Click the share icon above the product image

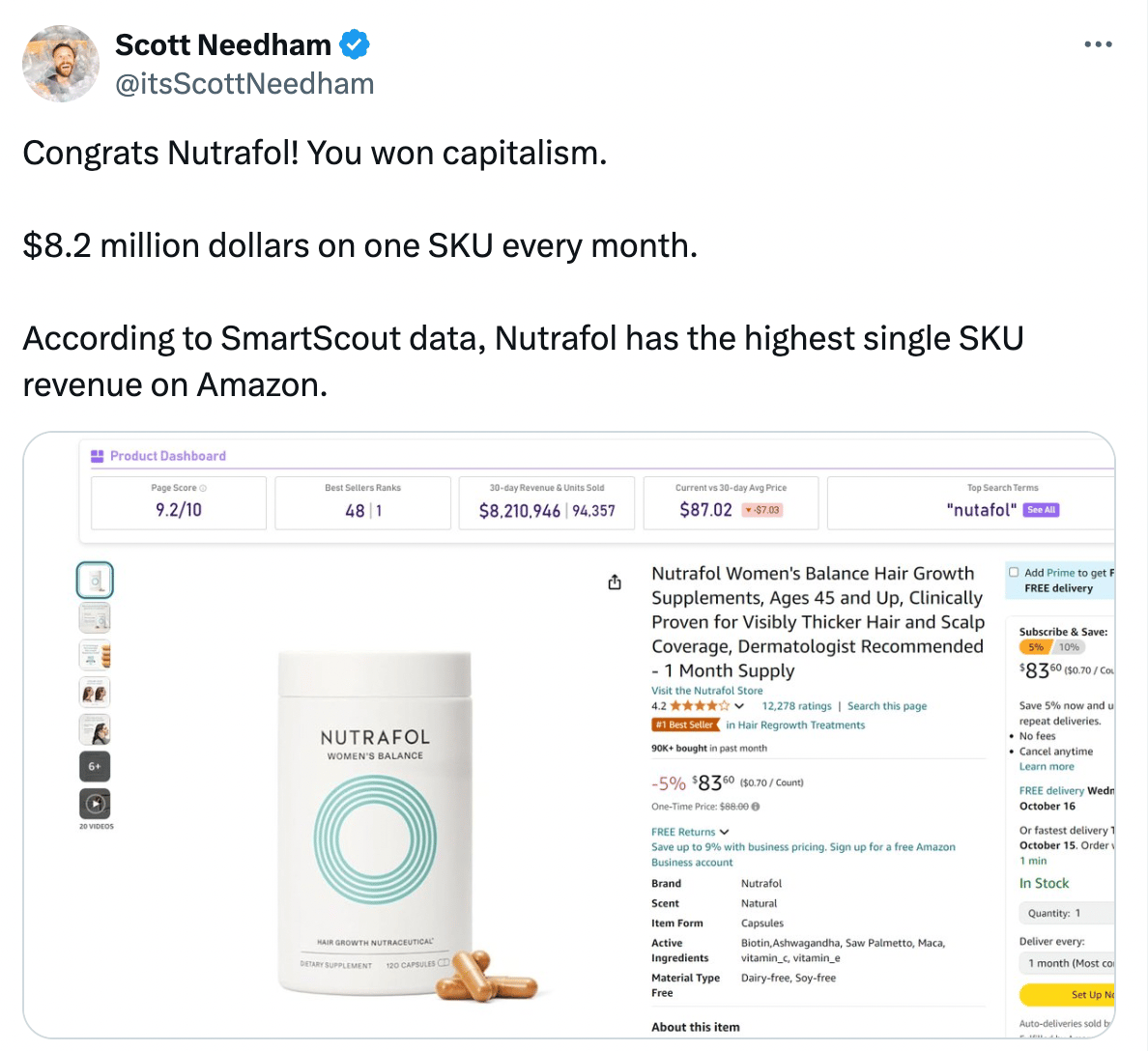coord(615,582)
